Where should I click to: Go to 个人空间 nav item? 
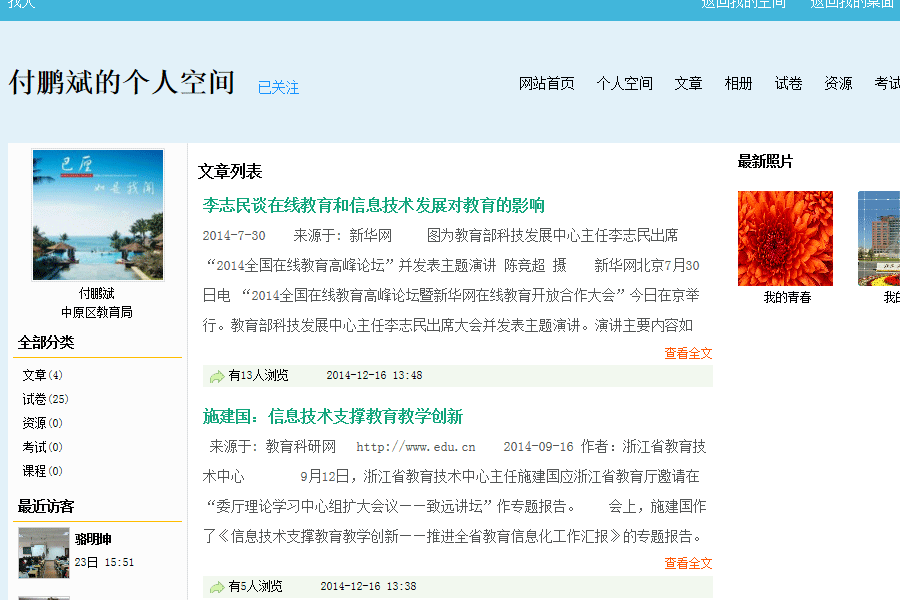tap(624, 84)
